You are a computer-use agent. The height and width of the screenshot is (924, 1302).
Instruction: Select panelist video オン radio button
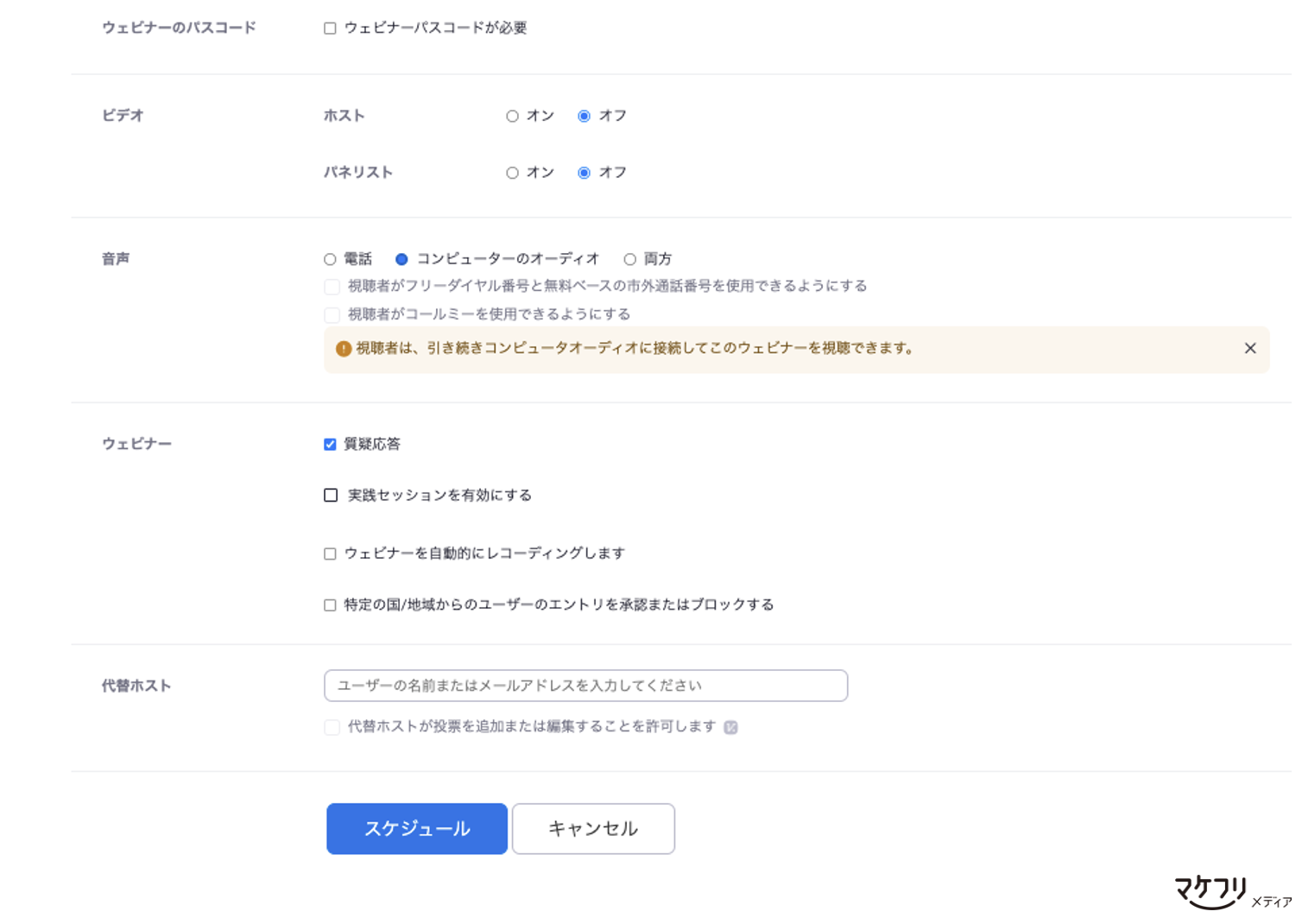point(512,173)
